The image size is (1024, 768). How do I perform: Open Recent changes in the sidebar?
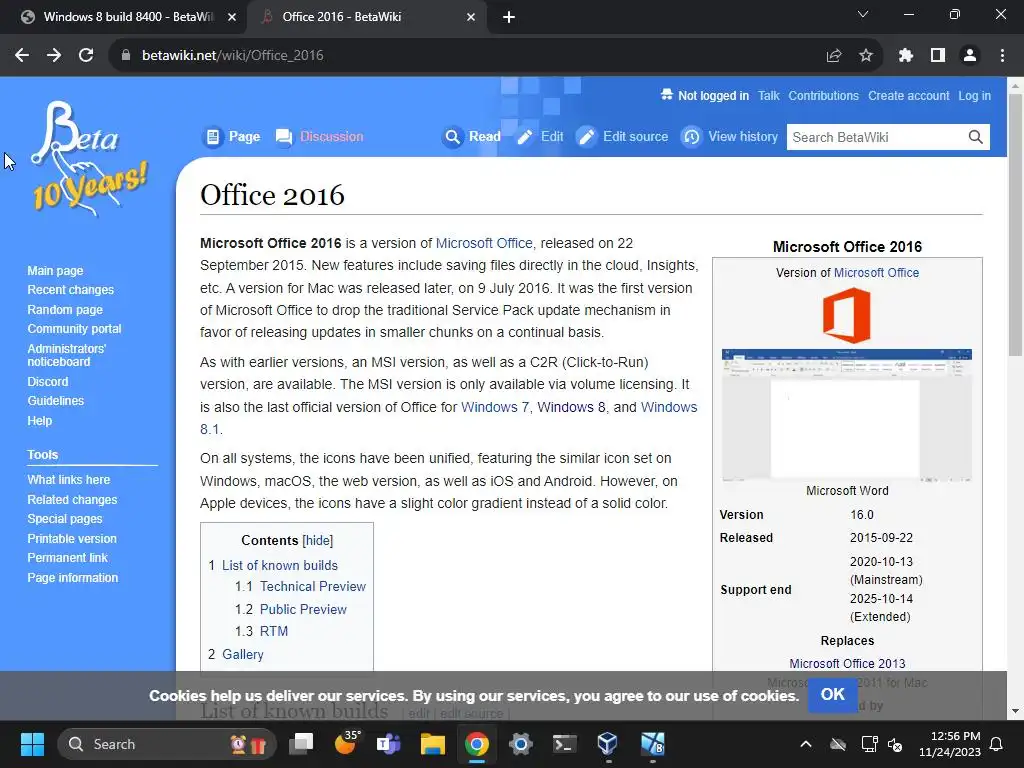tap(71, 289)
